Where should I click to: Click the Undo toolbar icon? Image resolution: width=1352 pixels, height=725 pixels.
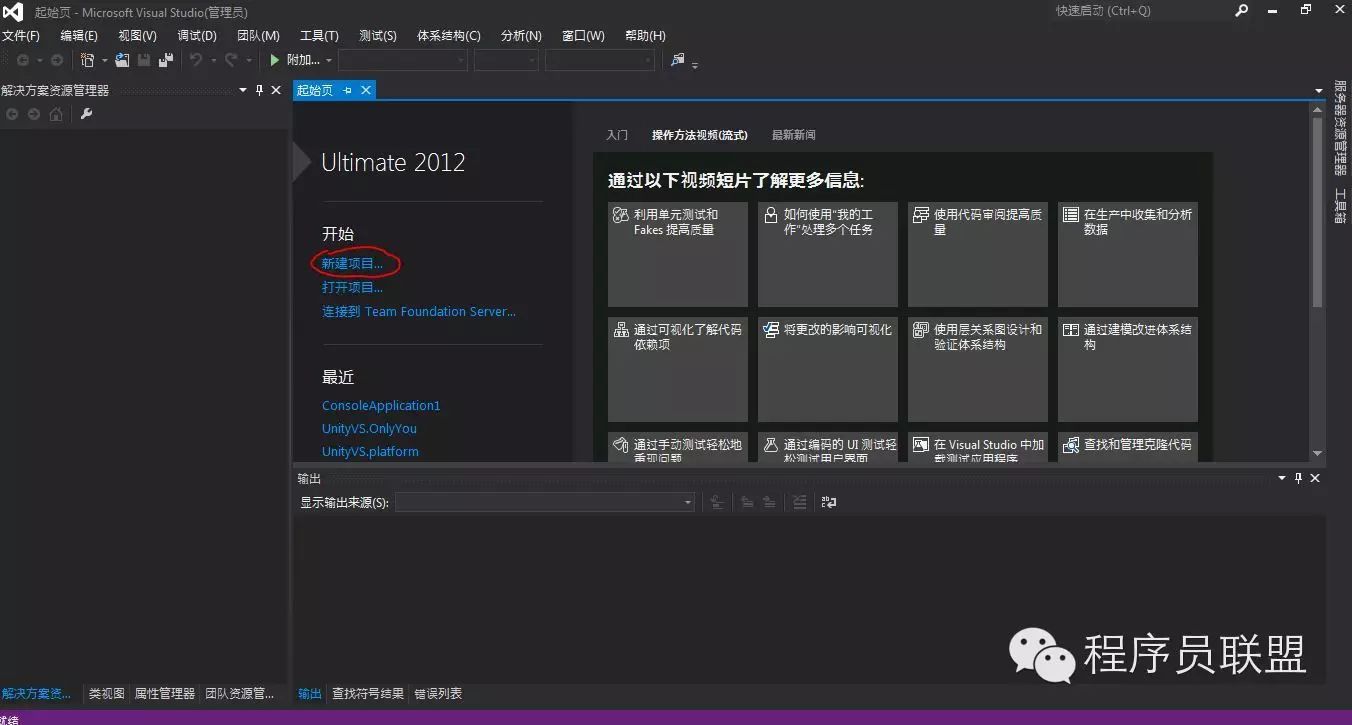(x=196, y=60)
